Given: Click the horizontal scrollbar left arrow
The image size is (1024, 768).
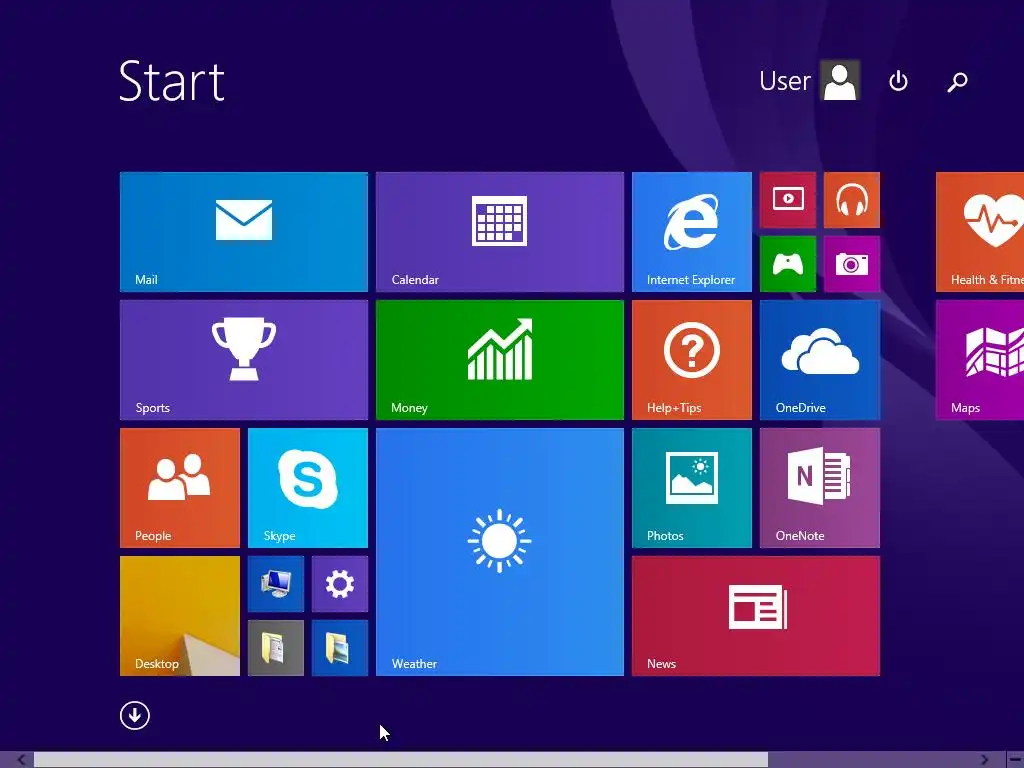Looking at the screenshot, I should tap(22, 760).
